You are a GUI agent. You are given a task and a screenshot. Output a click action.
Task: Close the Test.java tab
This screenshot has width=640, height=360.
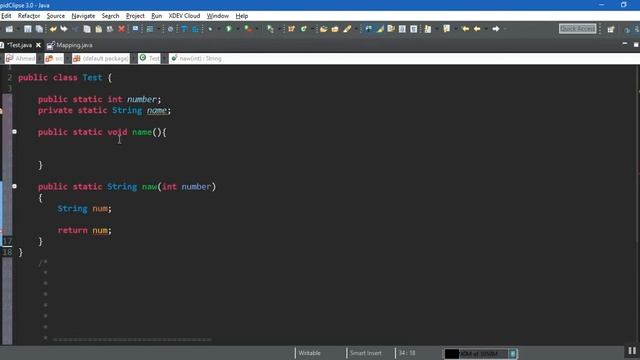point(38,45)
